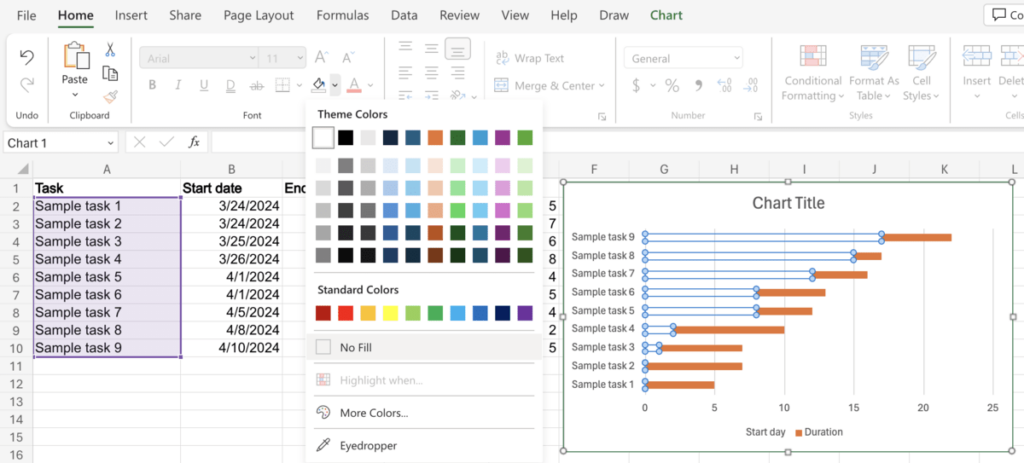The height and width of the screenshot is (463, 1024).
Task: Click the Insert Function fx icon
Action: [194, 142]
